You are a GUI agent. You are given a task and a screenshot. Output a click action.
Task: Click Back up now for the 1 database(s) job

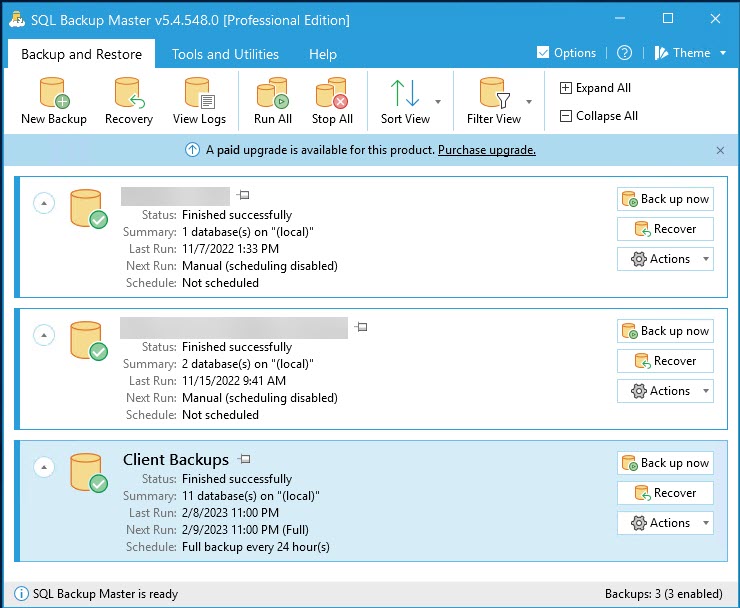665,199
